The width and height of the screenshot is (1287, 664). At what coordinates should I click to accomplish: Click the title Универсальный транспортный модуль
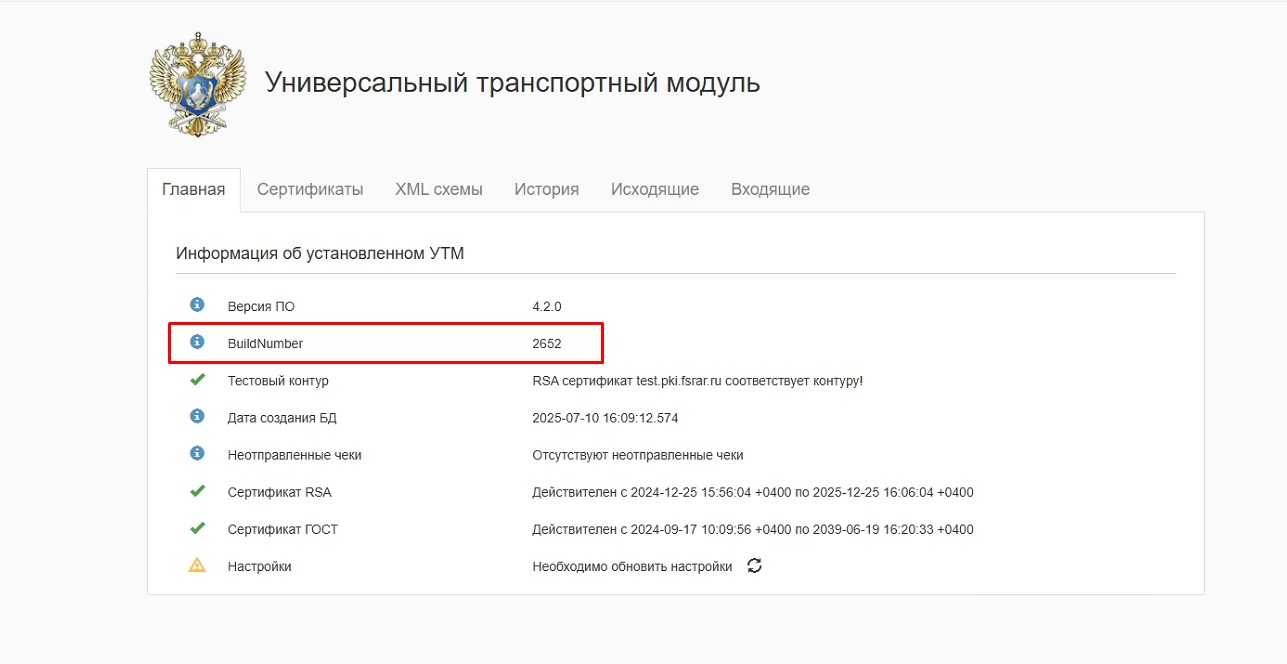coord(512,83)
